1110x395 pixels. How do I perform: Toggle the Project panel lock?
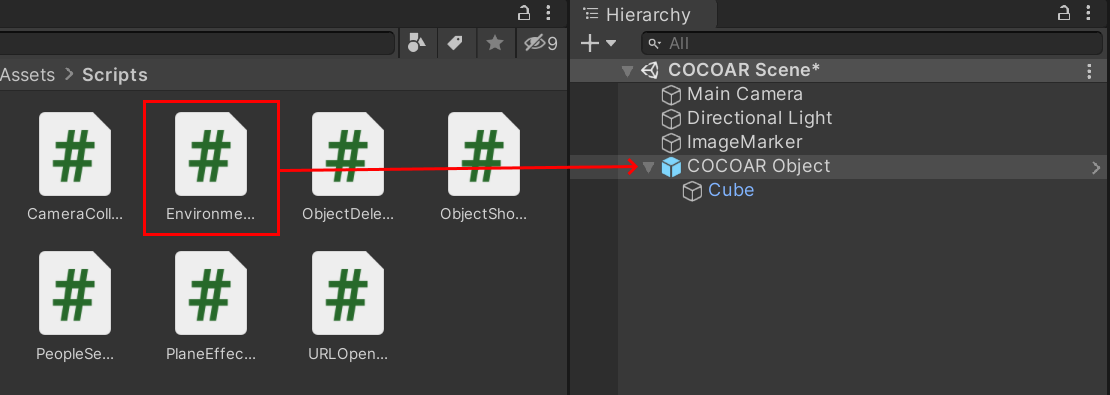(523, 13)
